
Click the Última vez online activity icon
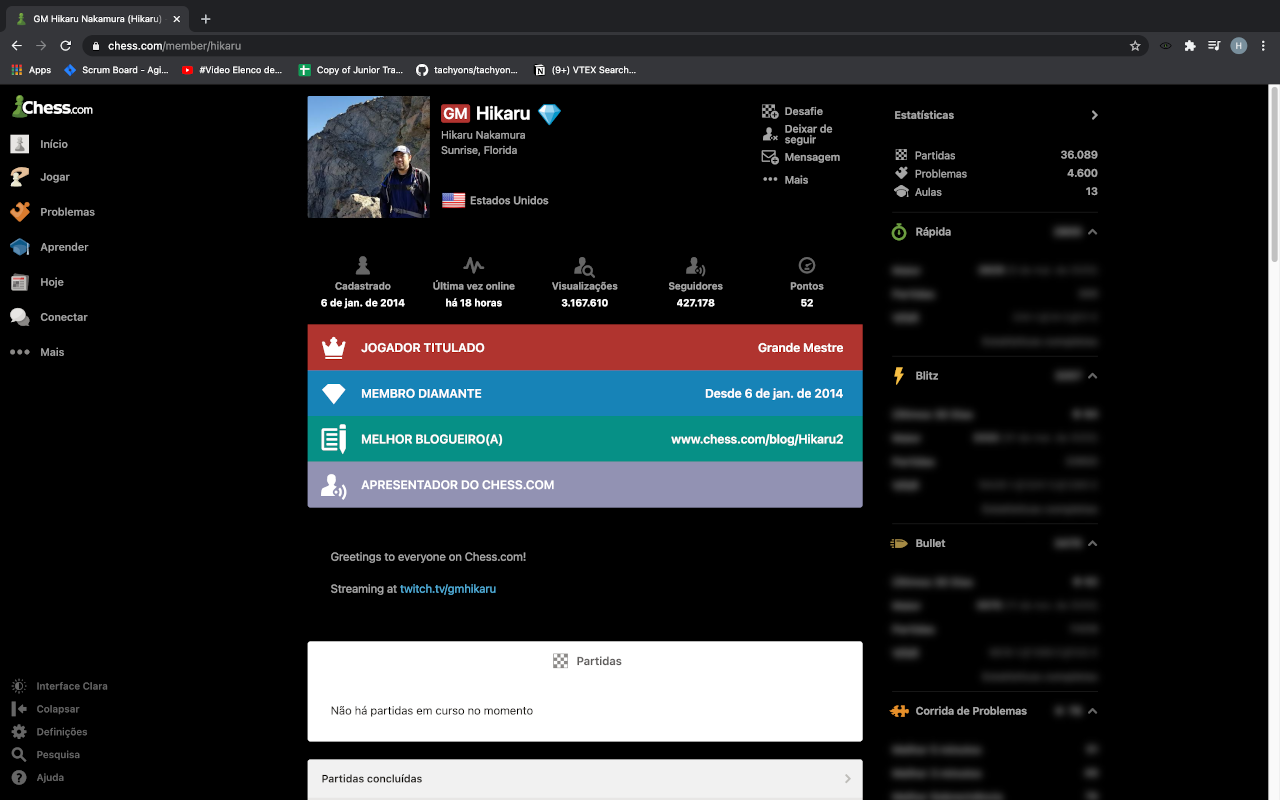(x=474, y=265)
